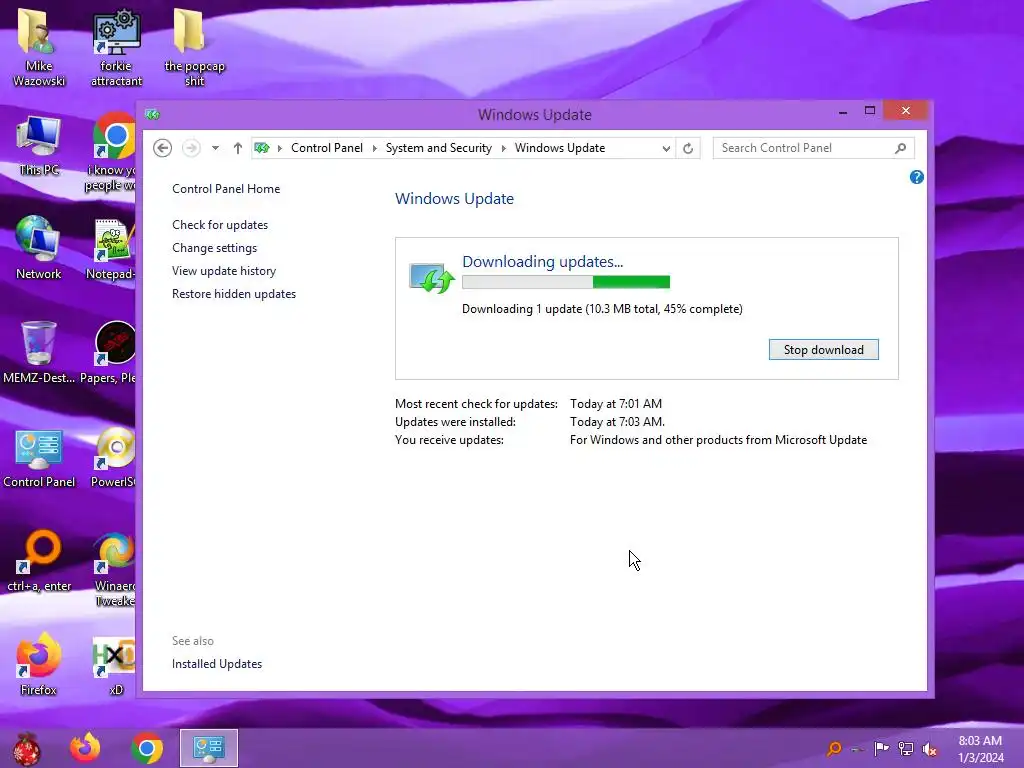The width and height of the screenshot is (1024, 768).
Task: Select the Papers, Please desktop shortcut
Action: 110,351
